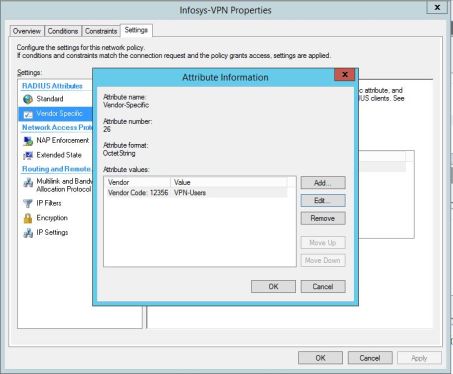Click the NAP Enforcement icon
This screenshot has width=453, height=374.
28,141
